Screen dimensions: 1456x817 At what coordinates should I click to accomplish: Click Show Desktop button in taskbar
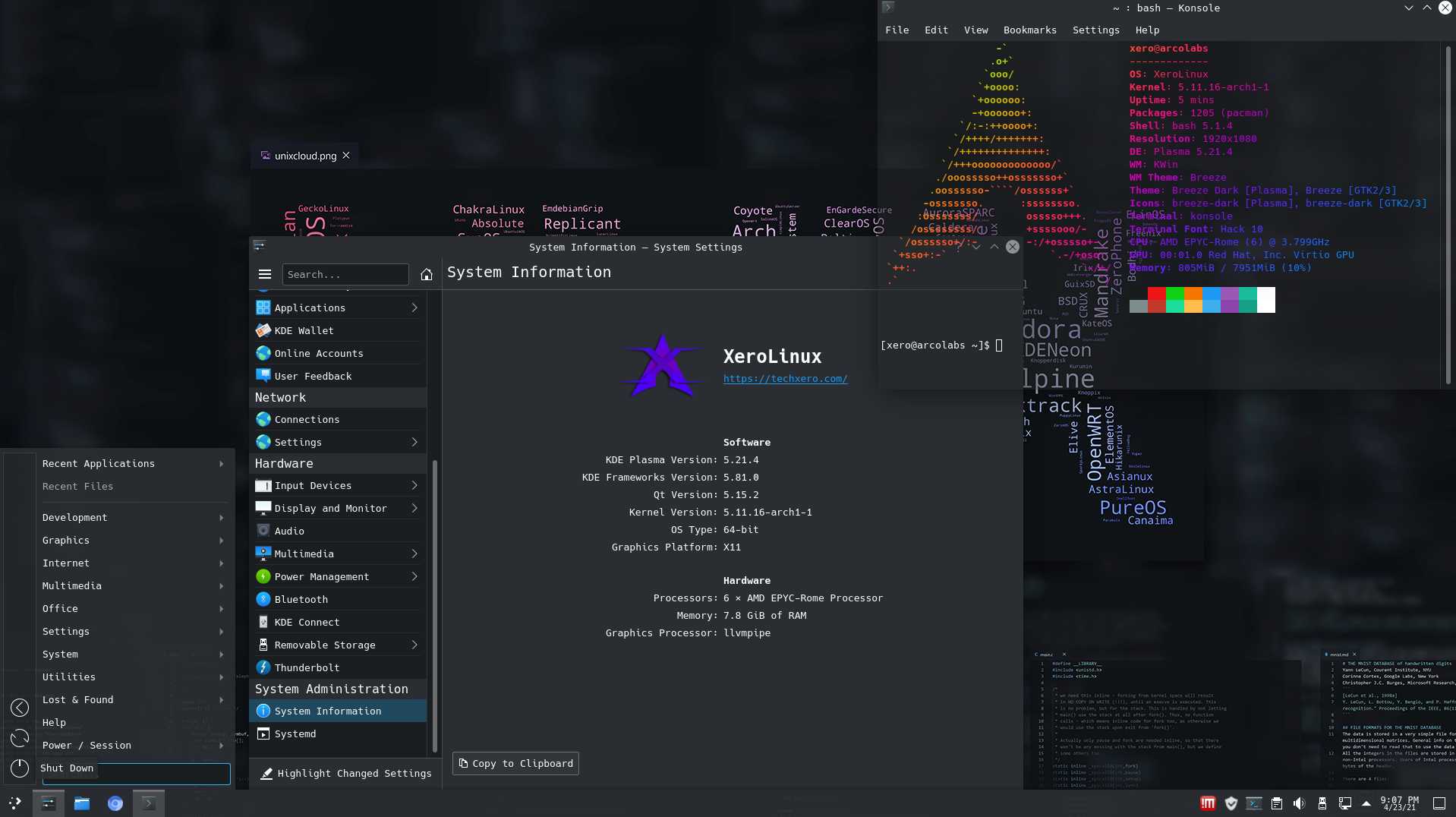(1439, 803)
